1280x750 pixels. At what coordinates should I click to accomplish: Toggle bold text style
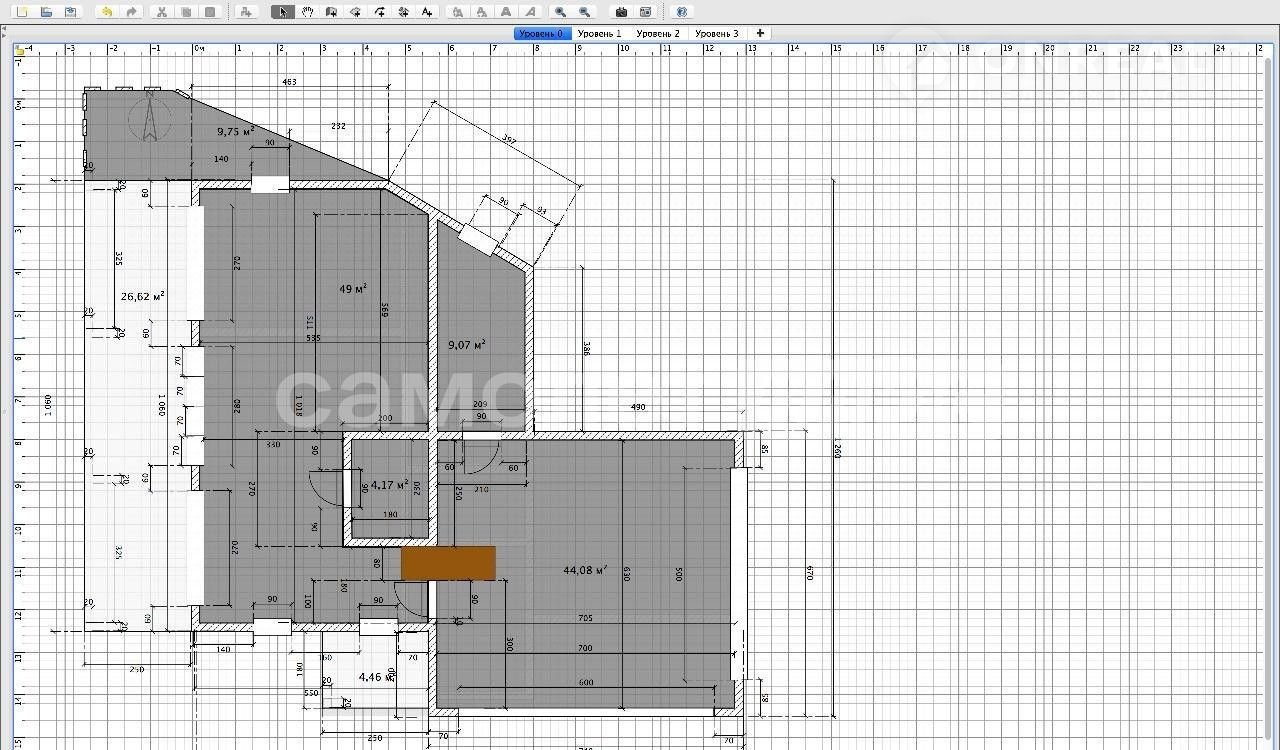pos(506,12)
